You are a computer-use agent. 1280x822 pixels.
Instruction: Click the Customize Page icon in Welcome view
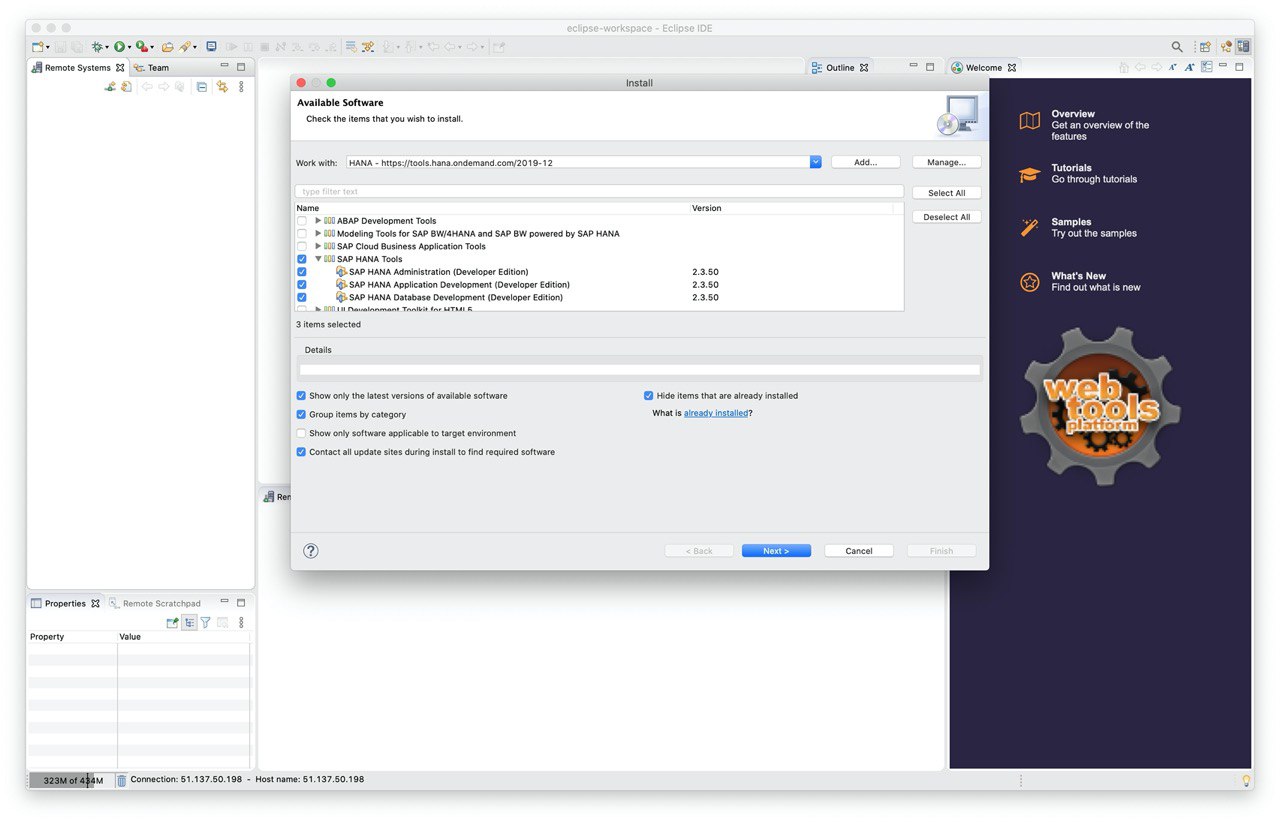pyautogui.click(x=1207, y=67)
